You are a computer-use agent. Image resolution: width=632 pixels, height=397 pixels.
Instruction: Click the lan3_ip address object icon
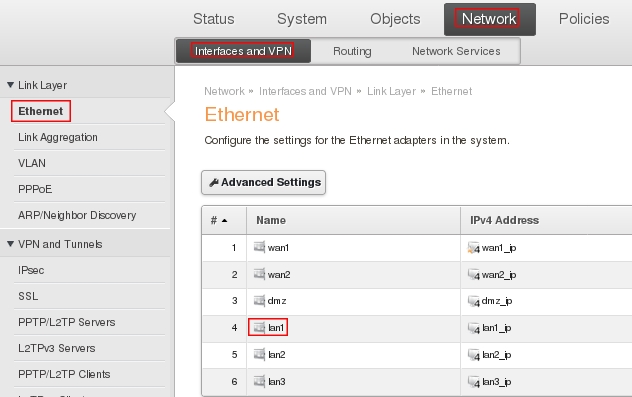point(474,382)
